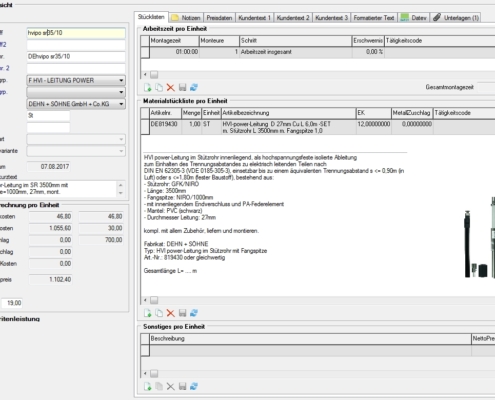Select the 0,00 % Erschwernis cell
495x400 pixels.
pyautogui.click(x=368, y=52)
